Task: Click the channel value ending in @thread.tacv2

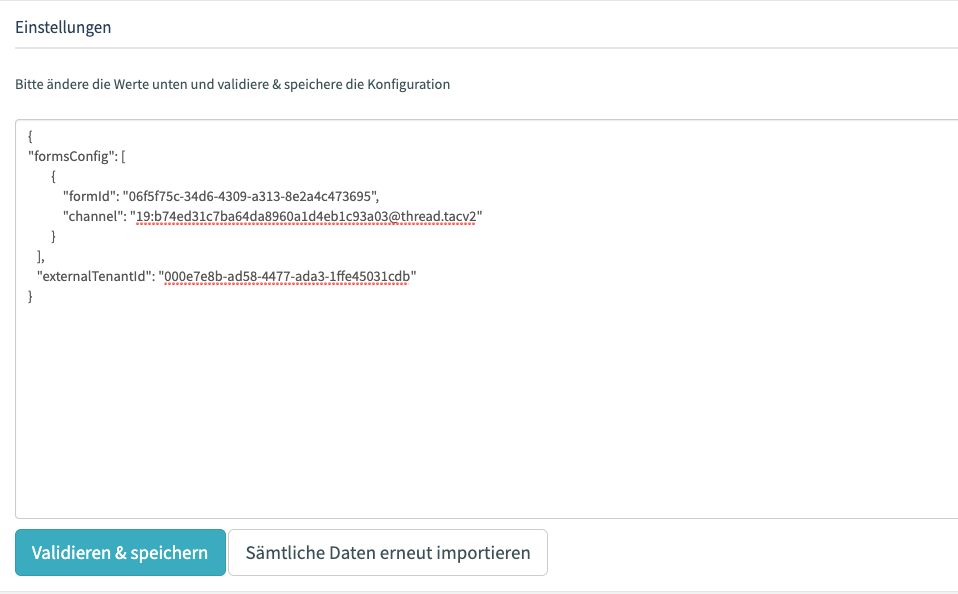Action: point(305,216)
